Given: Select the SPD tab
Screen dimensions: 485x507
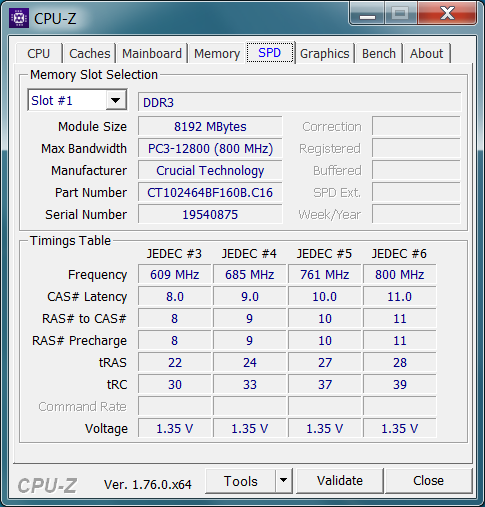Looking at the screenshot, I should [x=270, y=53].
